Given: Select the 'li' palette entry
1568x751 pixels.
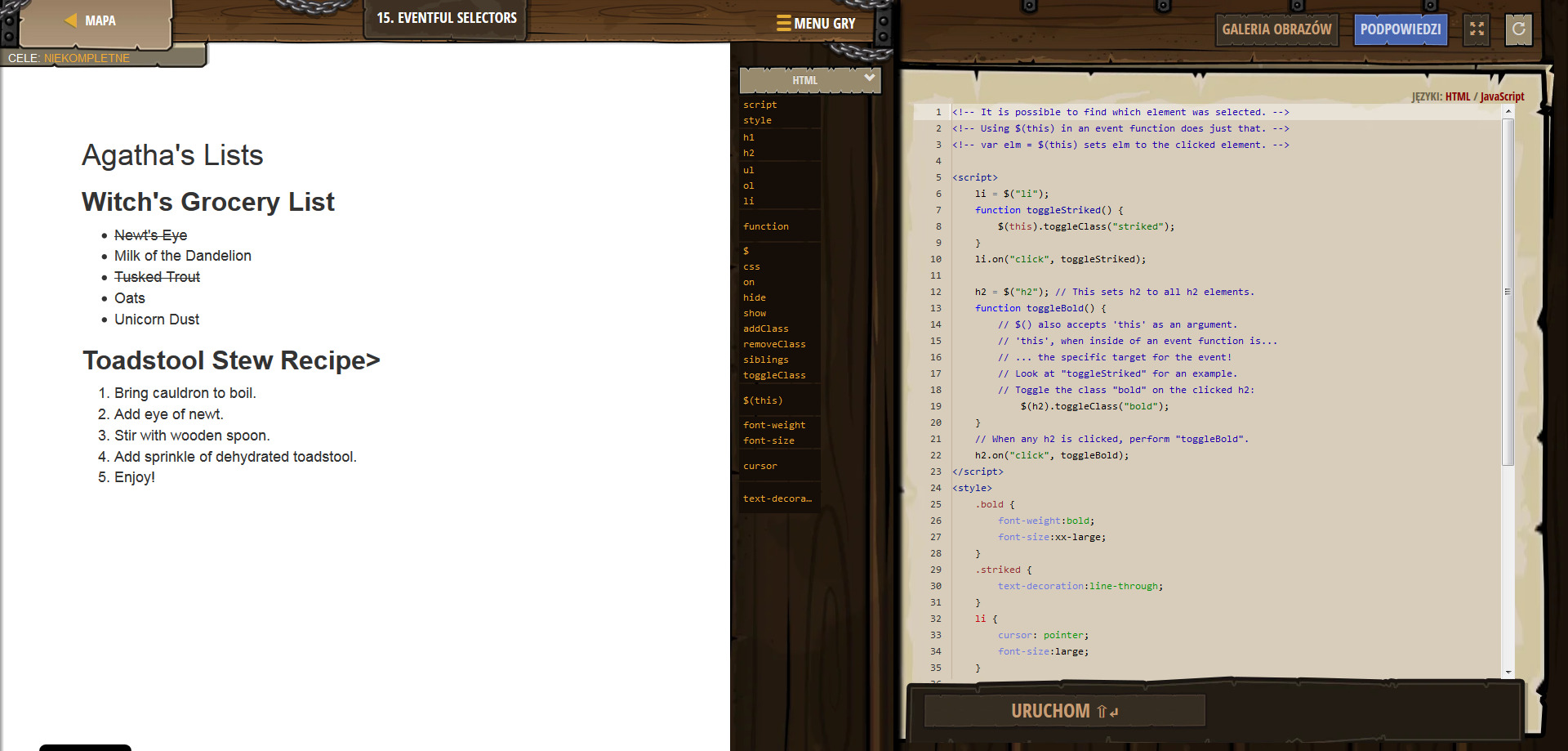Looking at the screenshot, I should [x=749, y=201].
